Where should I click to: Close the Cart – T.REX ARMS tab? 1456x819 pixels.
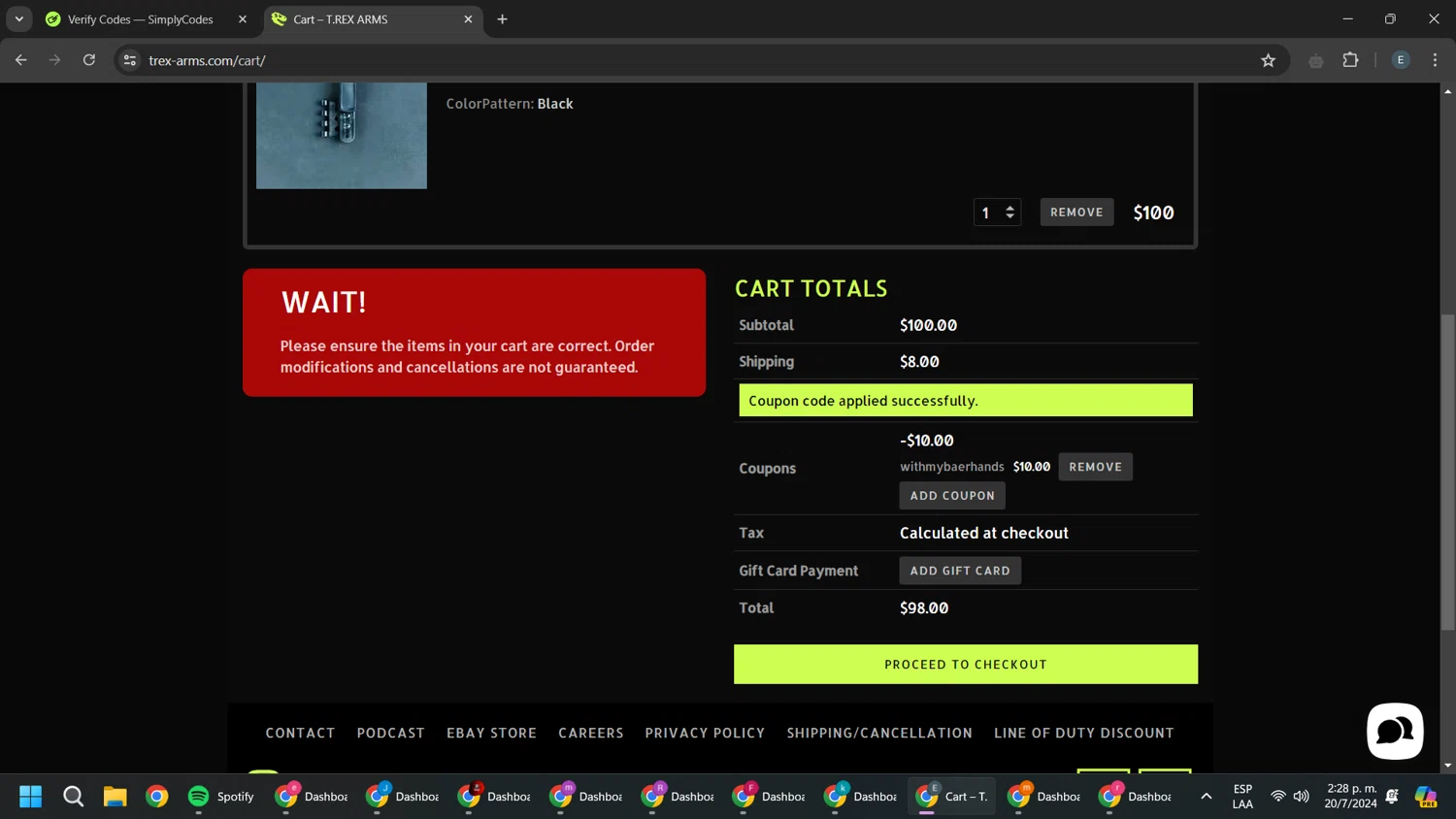click(468, 19)
